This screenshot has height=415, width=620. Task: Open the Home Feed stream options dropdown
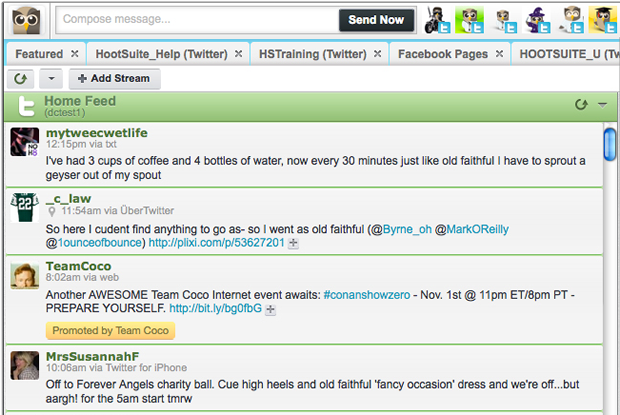pyautogui.click(x=602, y=105)
